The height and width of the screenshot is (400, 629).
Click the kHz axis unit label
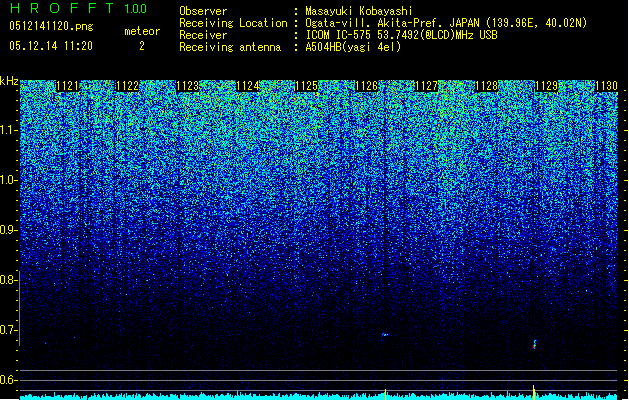9,81
